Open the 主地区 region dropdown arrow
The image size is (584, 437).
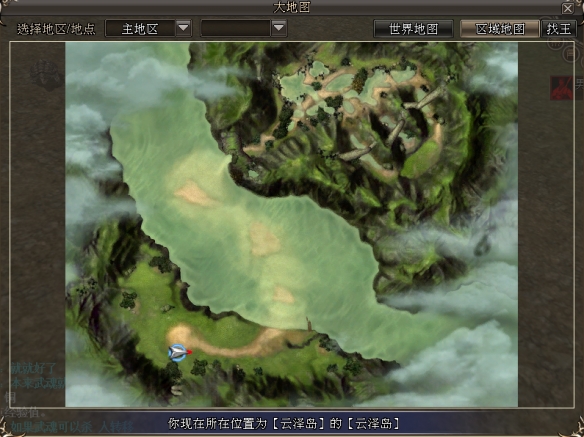pos(183,28)
